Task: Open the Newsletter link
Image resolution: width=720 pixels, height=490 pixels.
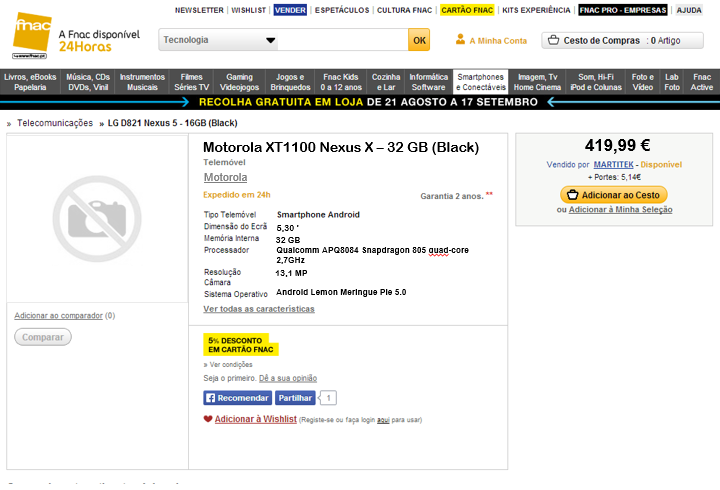Action: (x=199, y=10)
